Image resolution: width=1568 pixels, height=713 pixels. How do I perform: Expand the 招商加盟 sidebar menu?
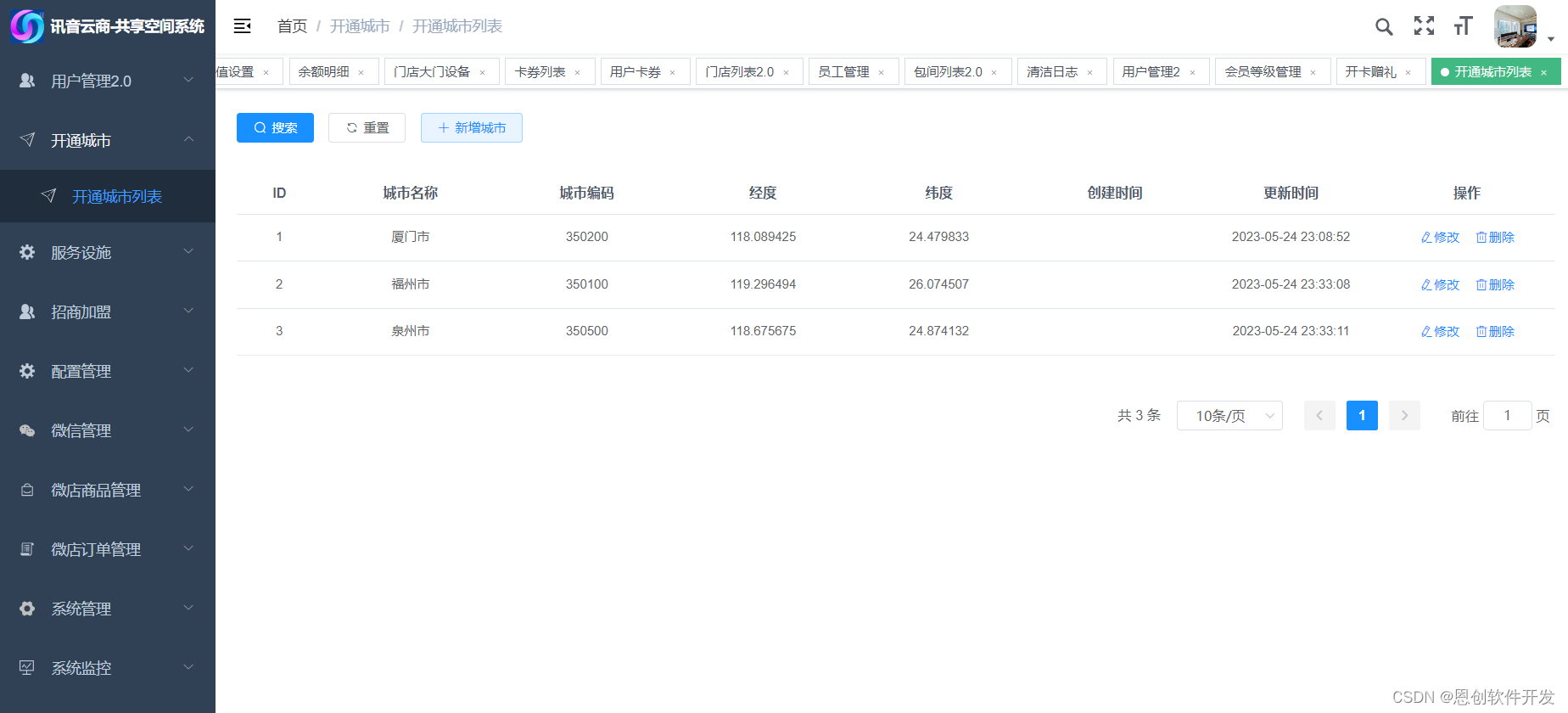pyautogui.click(x=108, y=312)
